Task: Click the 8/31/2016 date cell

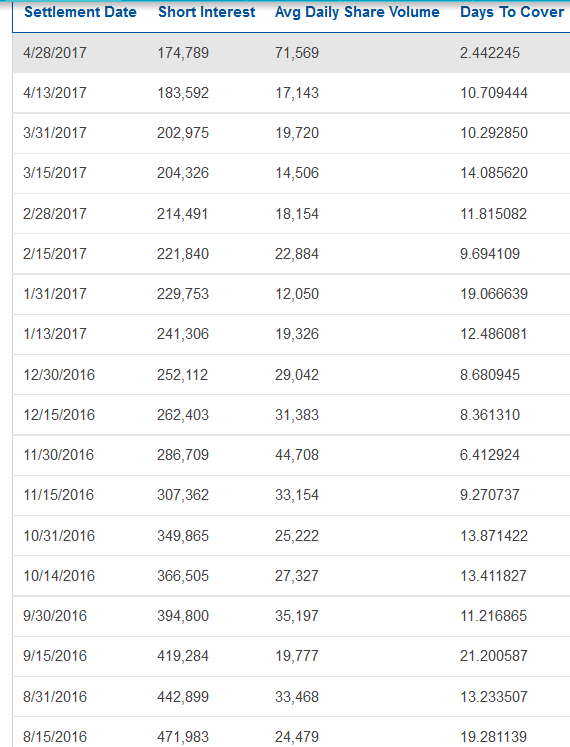Action: pos(55,697)
